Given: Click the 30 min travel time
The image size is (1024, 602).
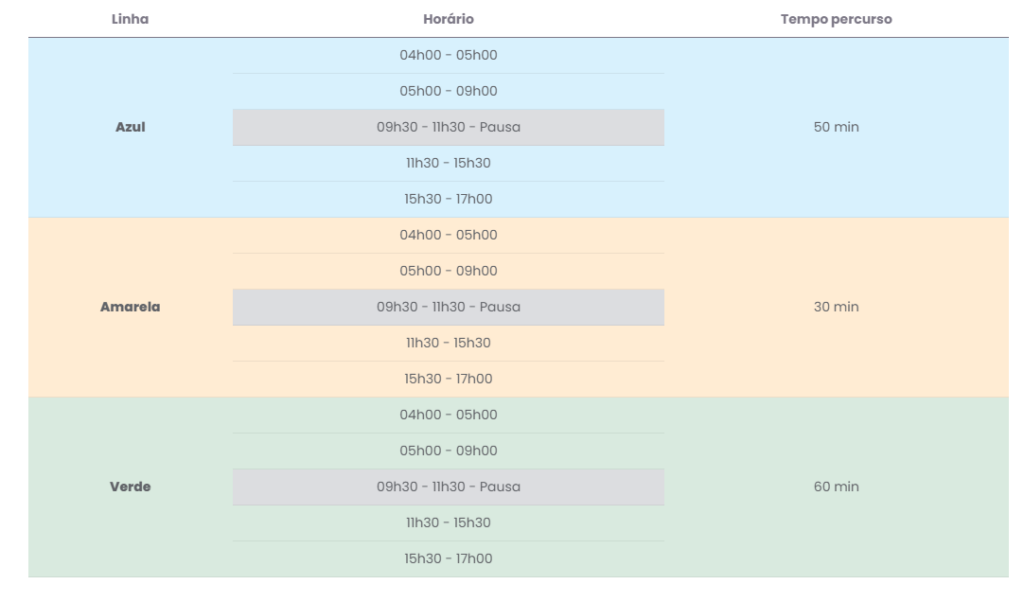Looking at the screenshot, I should pos(835,307).
